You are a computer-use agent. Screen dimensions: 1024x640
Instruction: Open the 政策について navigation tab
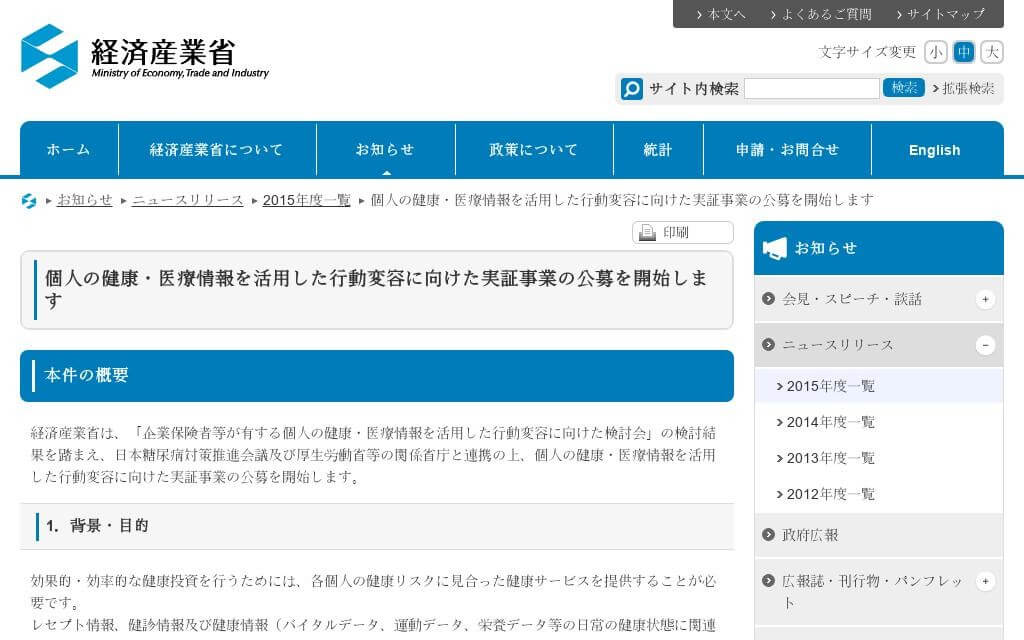pos(534,150)
